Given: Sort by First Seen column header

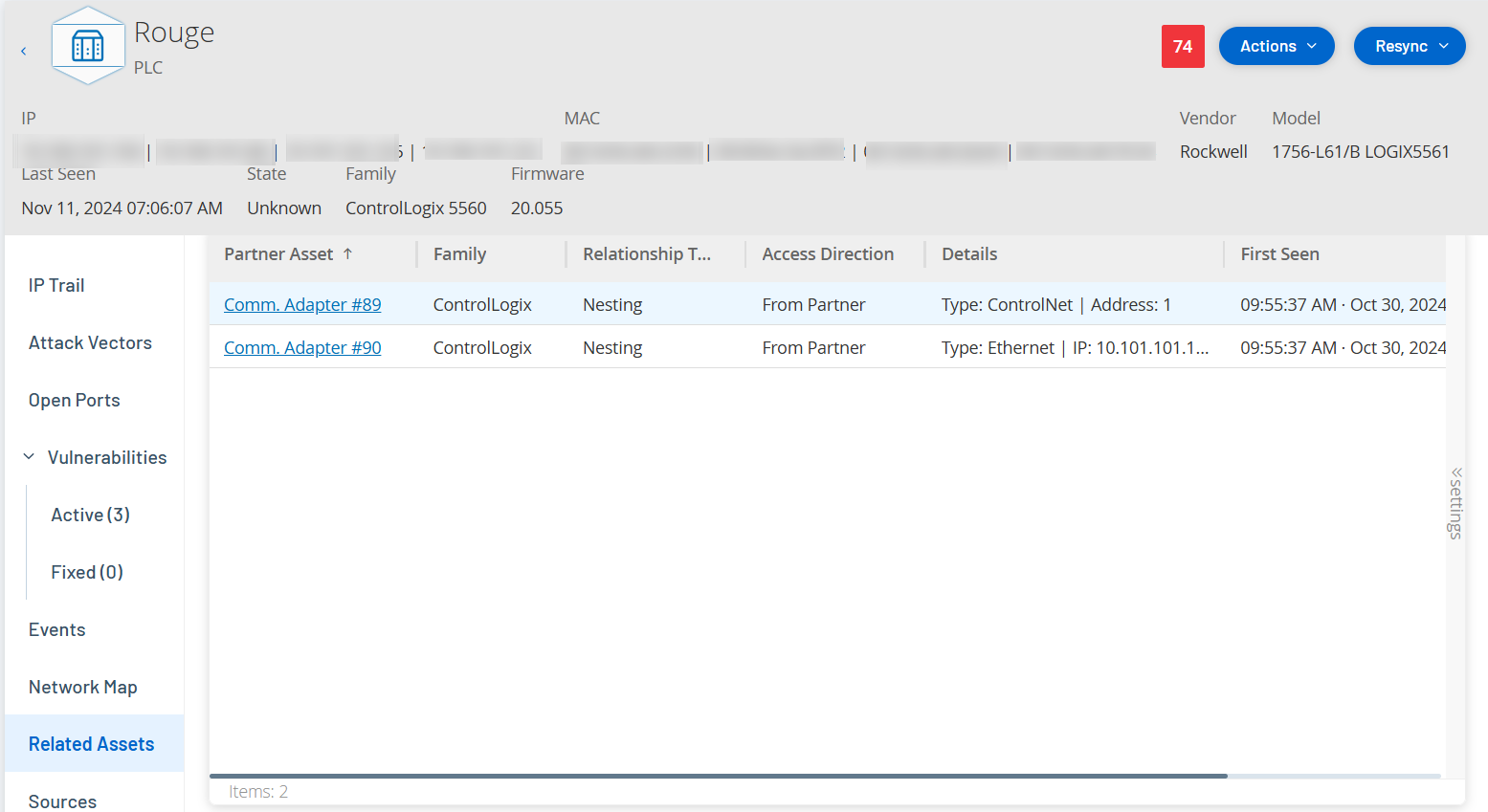Looking at the screenshot, I should (1279, 253).
